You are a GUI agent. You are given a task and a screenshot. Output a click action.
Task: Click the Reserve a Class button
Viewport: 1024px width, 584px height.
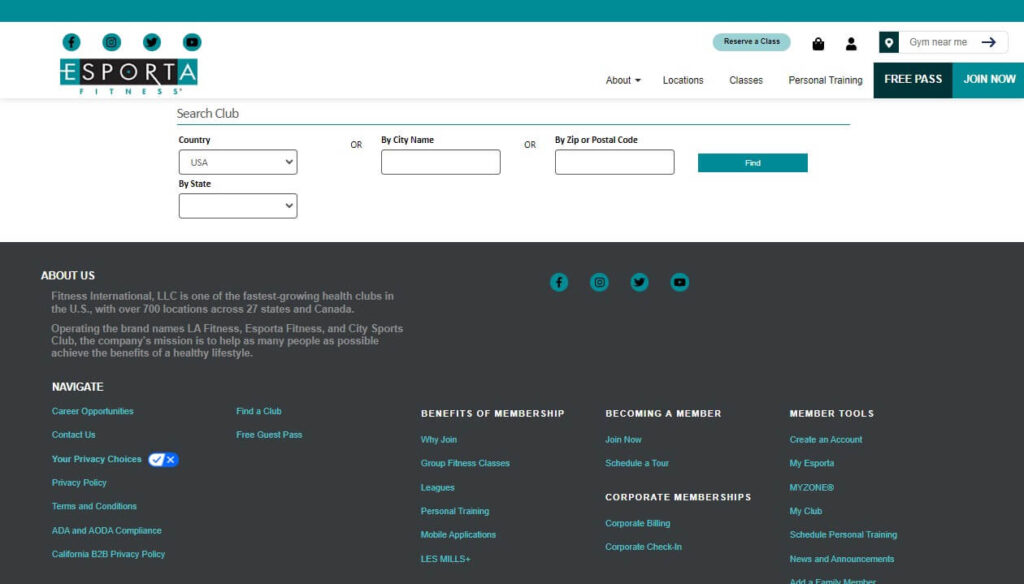click(x=751, y=42)
